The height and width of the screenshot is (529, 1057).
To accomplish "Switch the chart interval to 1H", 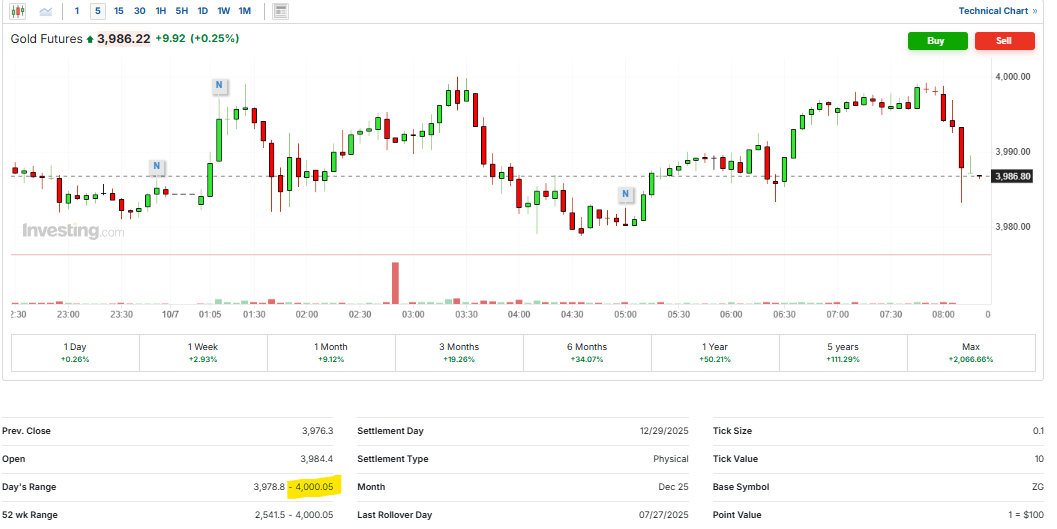I will [161, 11].
